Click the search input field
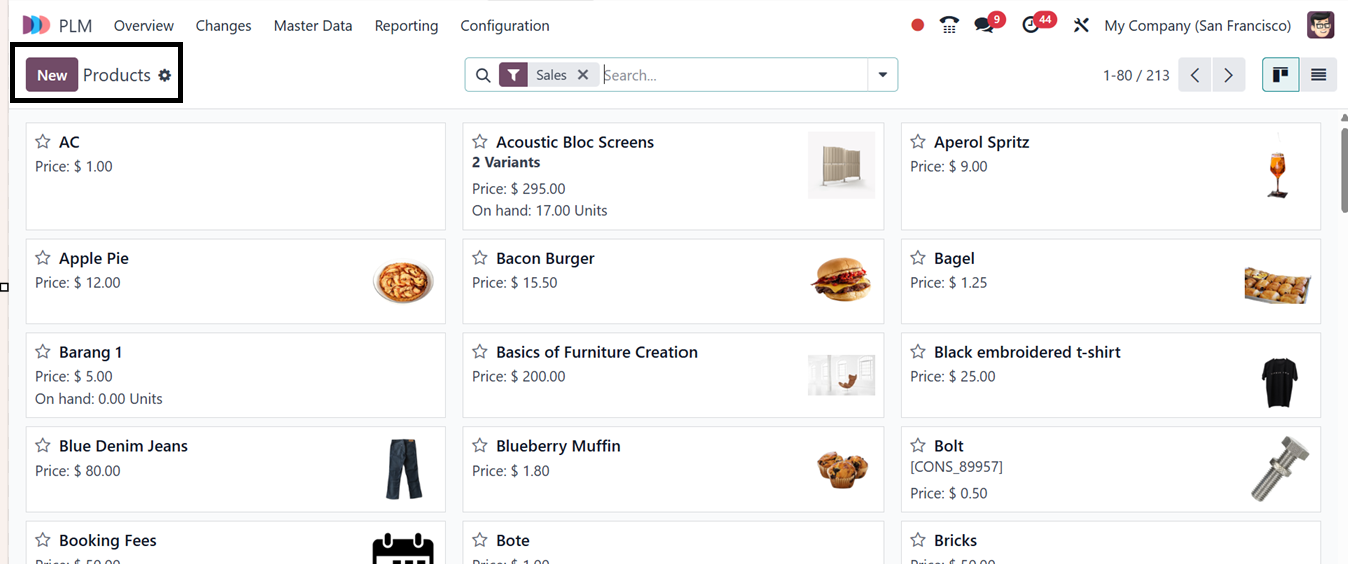Image resolution: width=1348 pixels, height=564 pixels. coord(733,75)
